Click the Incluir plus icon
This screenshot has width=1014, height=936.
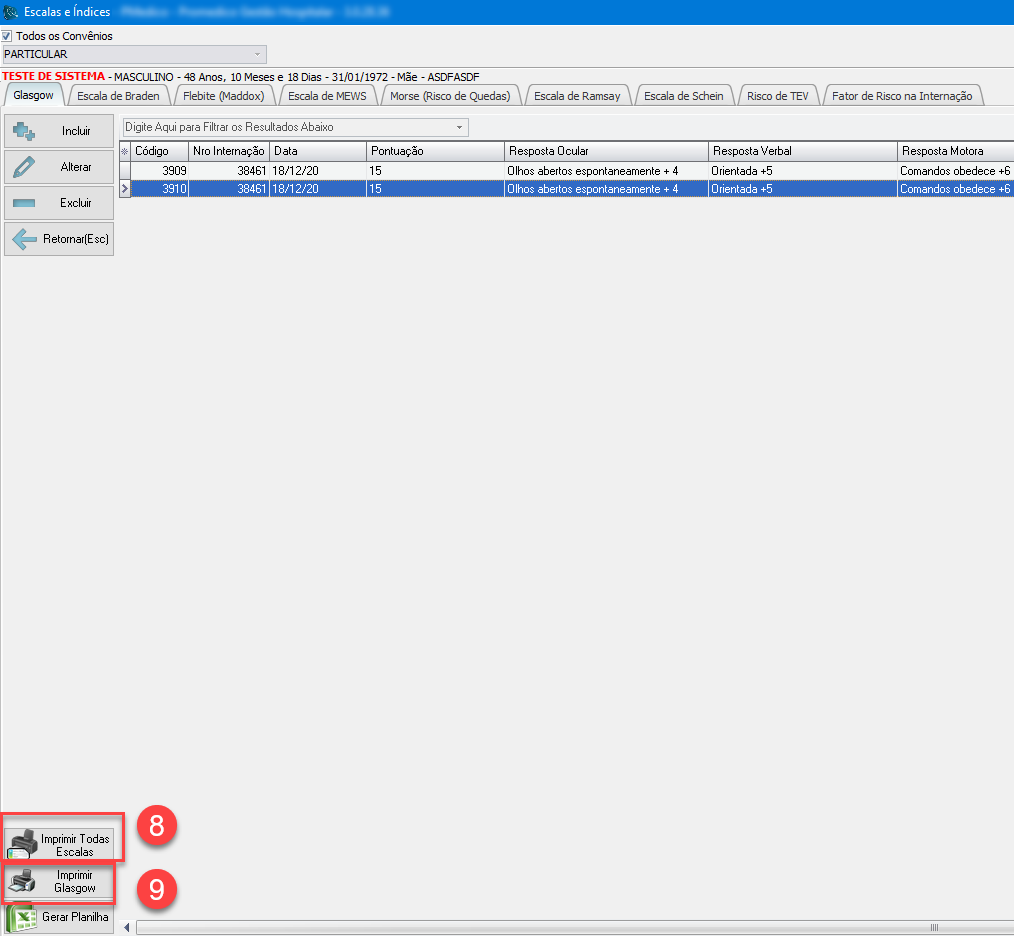click(x=24, y=131)
